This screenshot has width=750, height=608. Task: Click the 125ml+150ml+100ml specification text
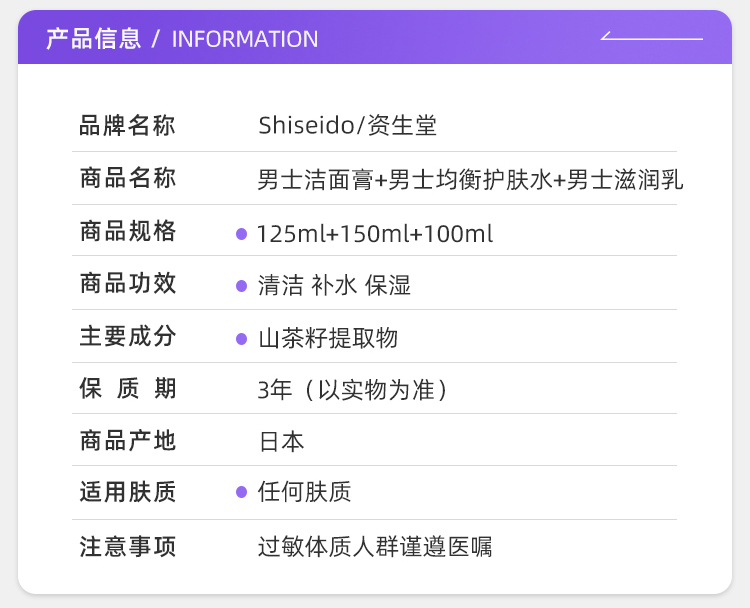click(375, 234)
